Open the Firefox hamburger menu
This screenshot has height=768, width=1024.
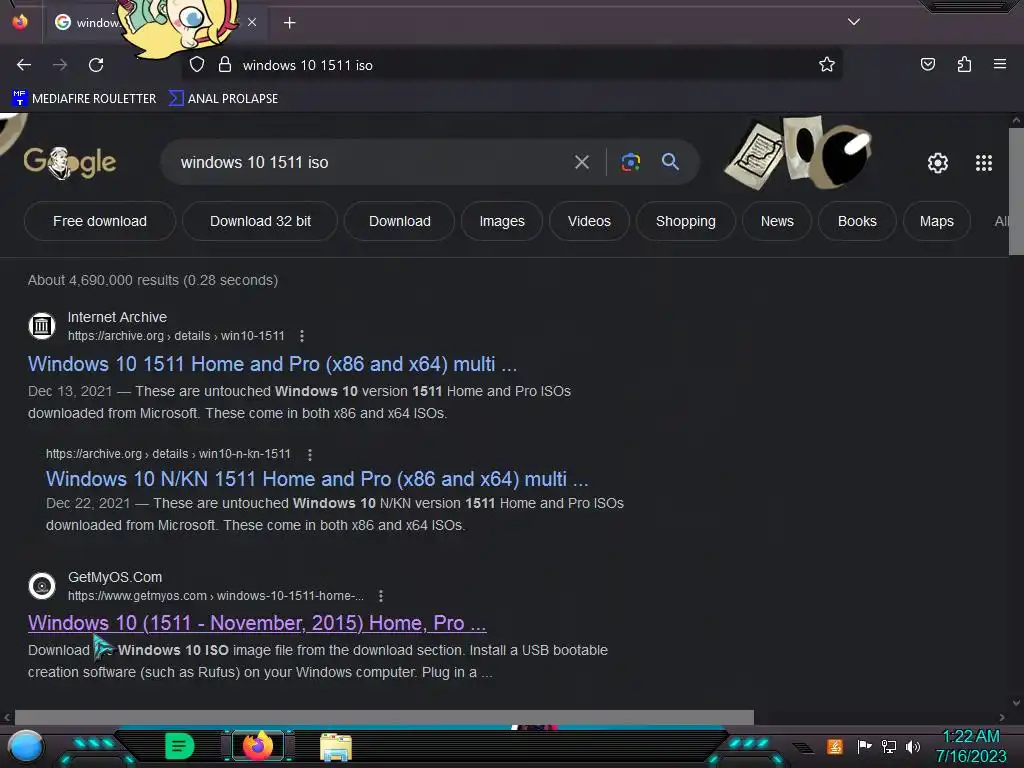point(999,64)
